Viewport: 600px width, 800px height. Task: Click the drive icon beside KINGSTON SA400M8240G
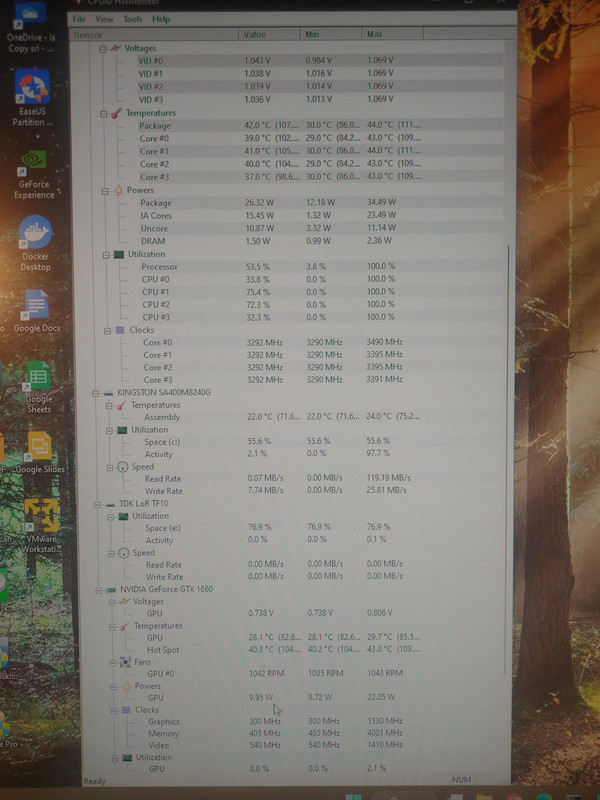[108, 393]
